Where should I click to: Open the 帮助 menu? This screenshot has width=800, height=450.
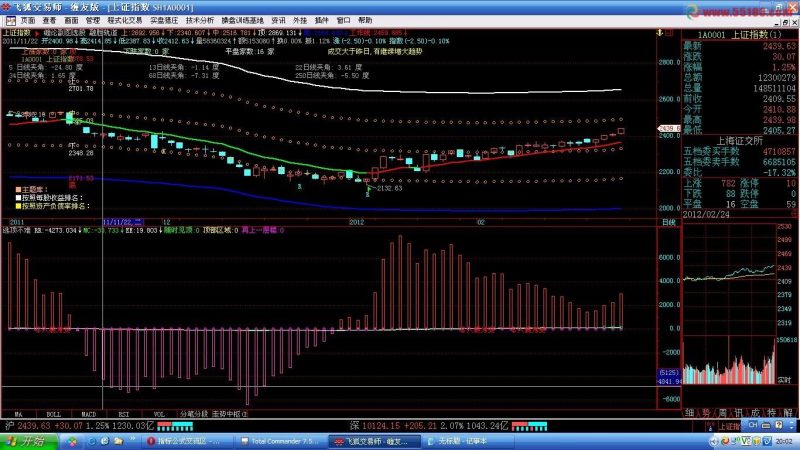click(x=365, y=20)
